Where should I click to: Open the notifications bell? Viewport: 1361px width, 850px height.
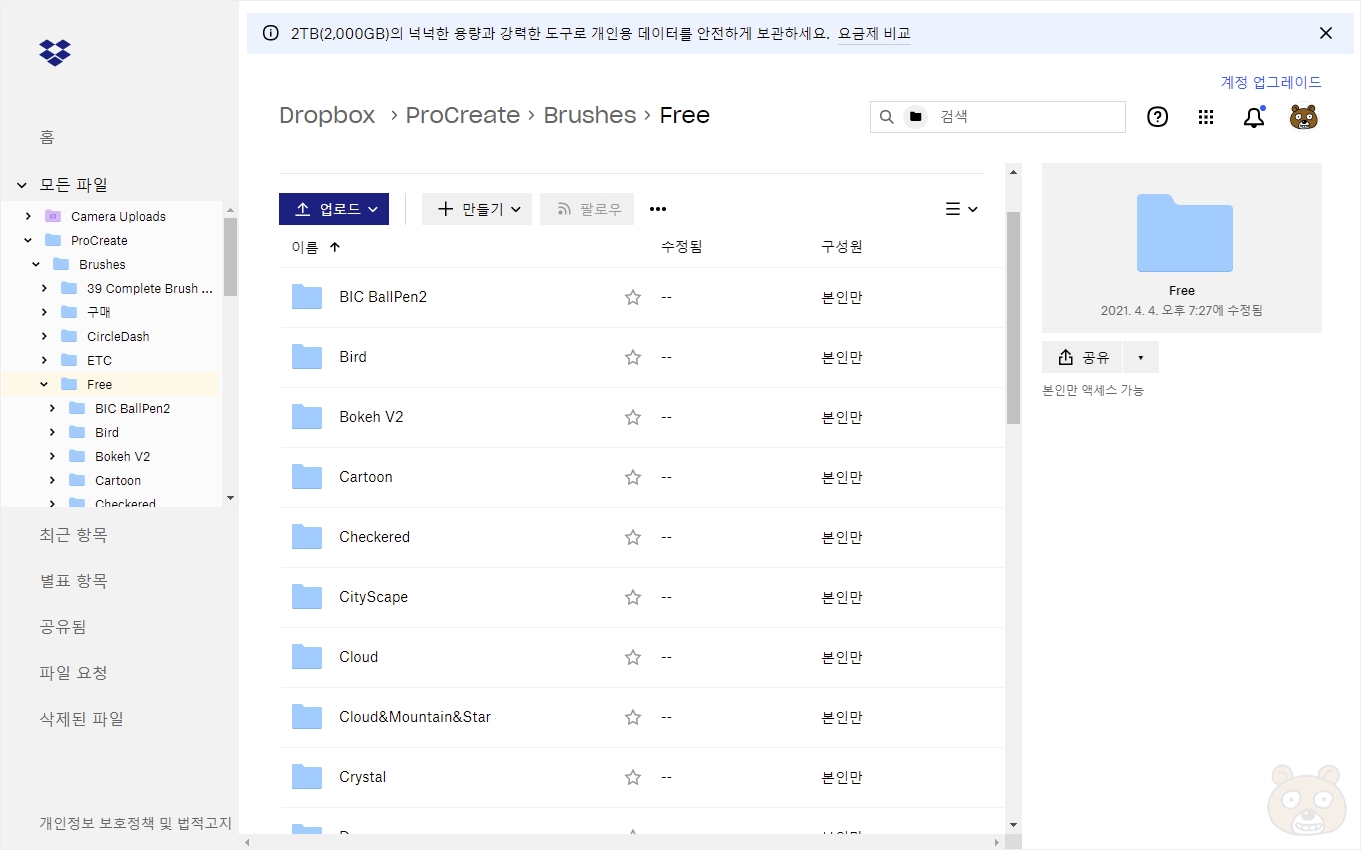(x=1254, y=117)
